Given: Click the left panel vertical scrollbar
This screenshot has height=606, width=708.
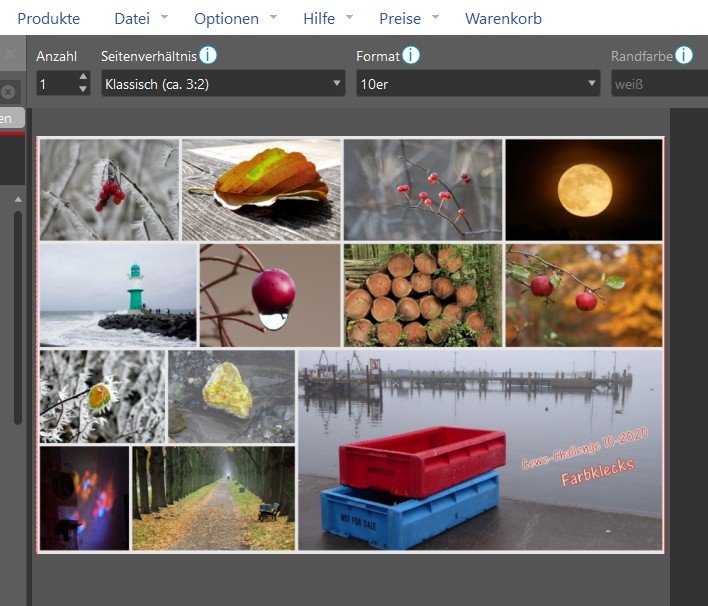Looking at the screenshot, I should [18, 317].
